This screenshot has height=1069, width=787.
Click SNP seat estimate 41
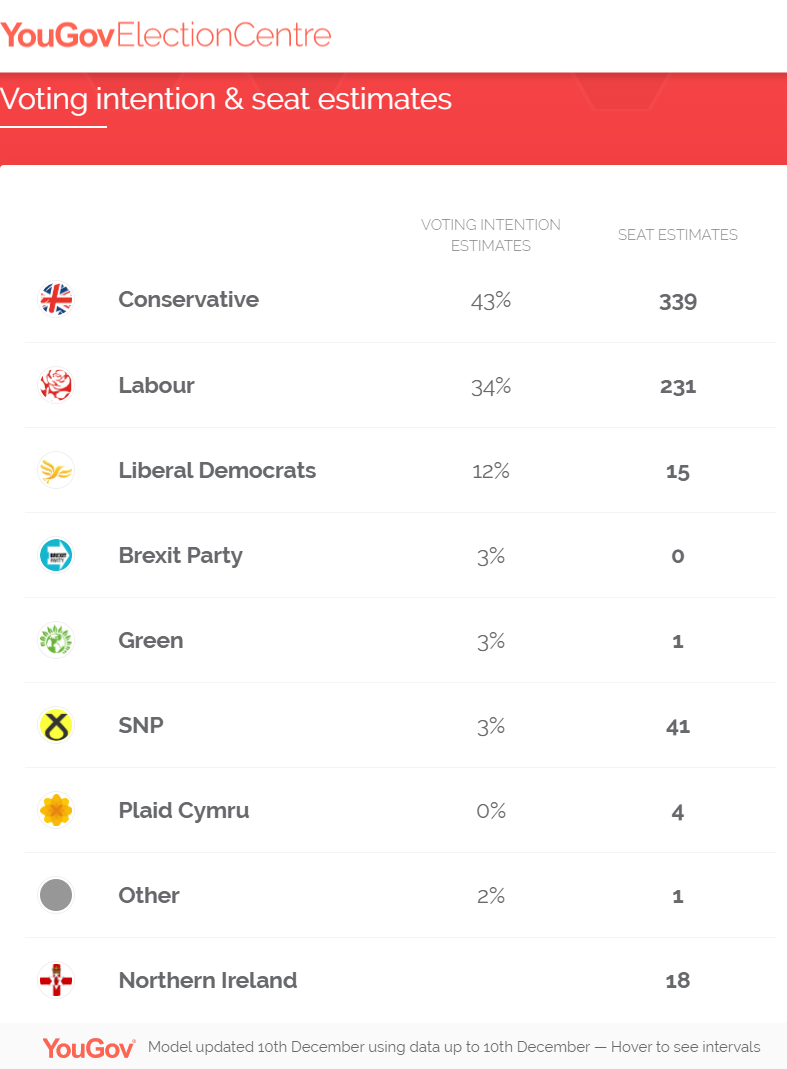678,726
